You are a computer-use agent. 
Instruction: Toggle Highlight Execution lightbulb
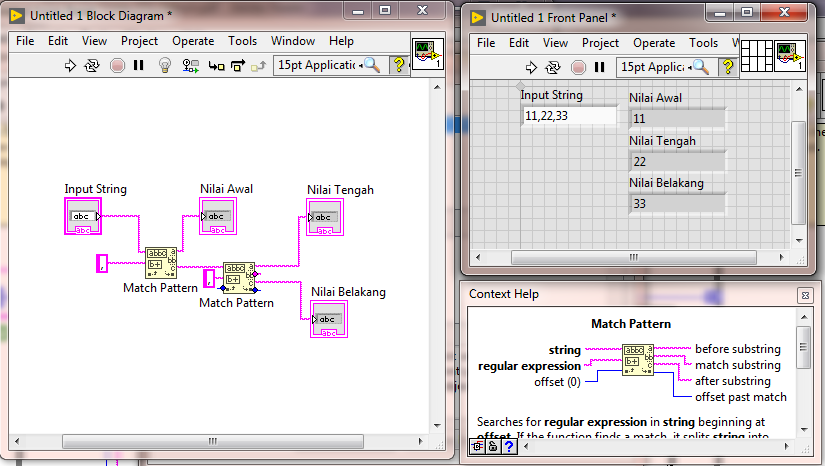tap(165, 65)
